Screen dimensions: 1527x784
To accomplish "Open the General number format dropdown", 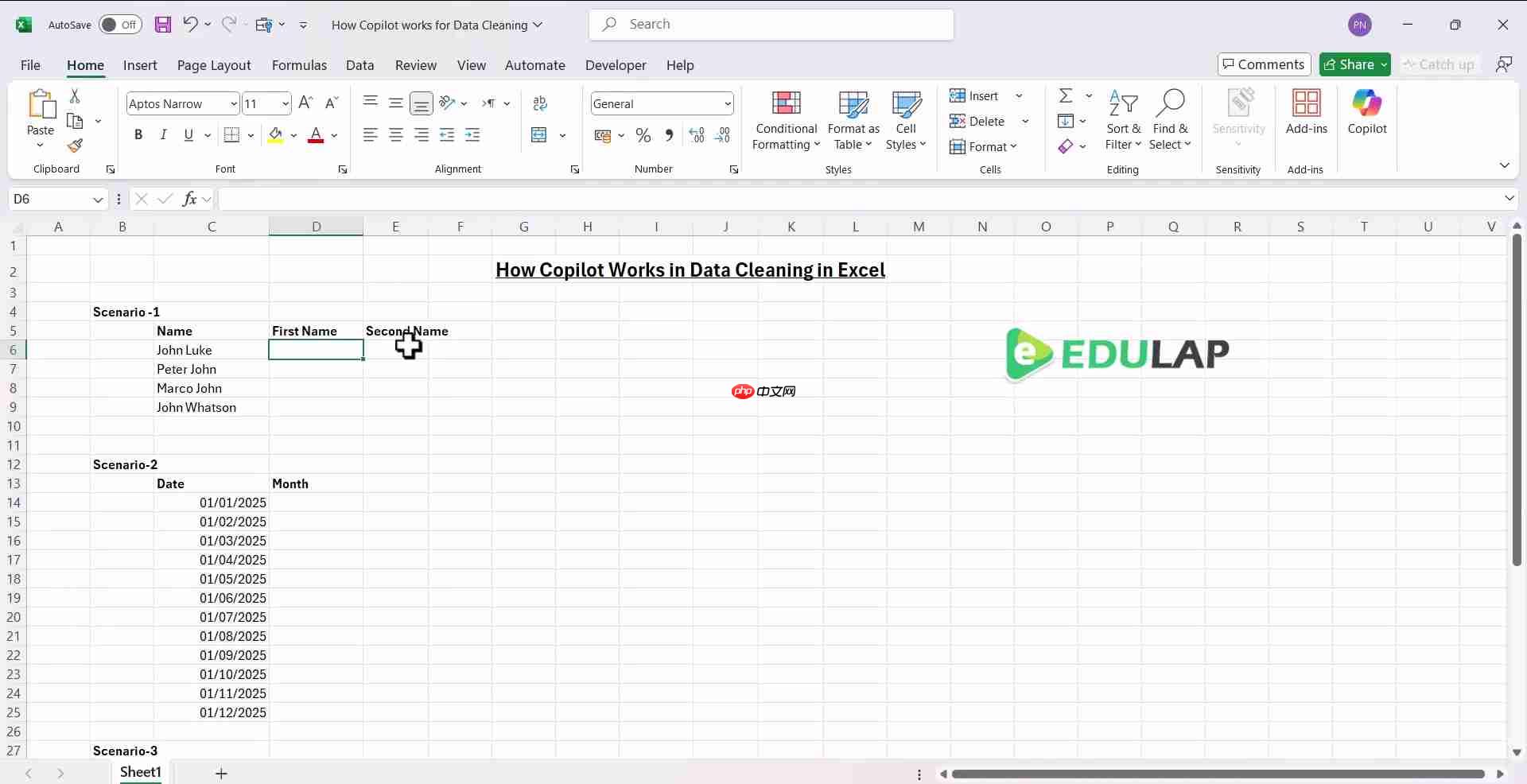I will [x=727, y=103].
